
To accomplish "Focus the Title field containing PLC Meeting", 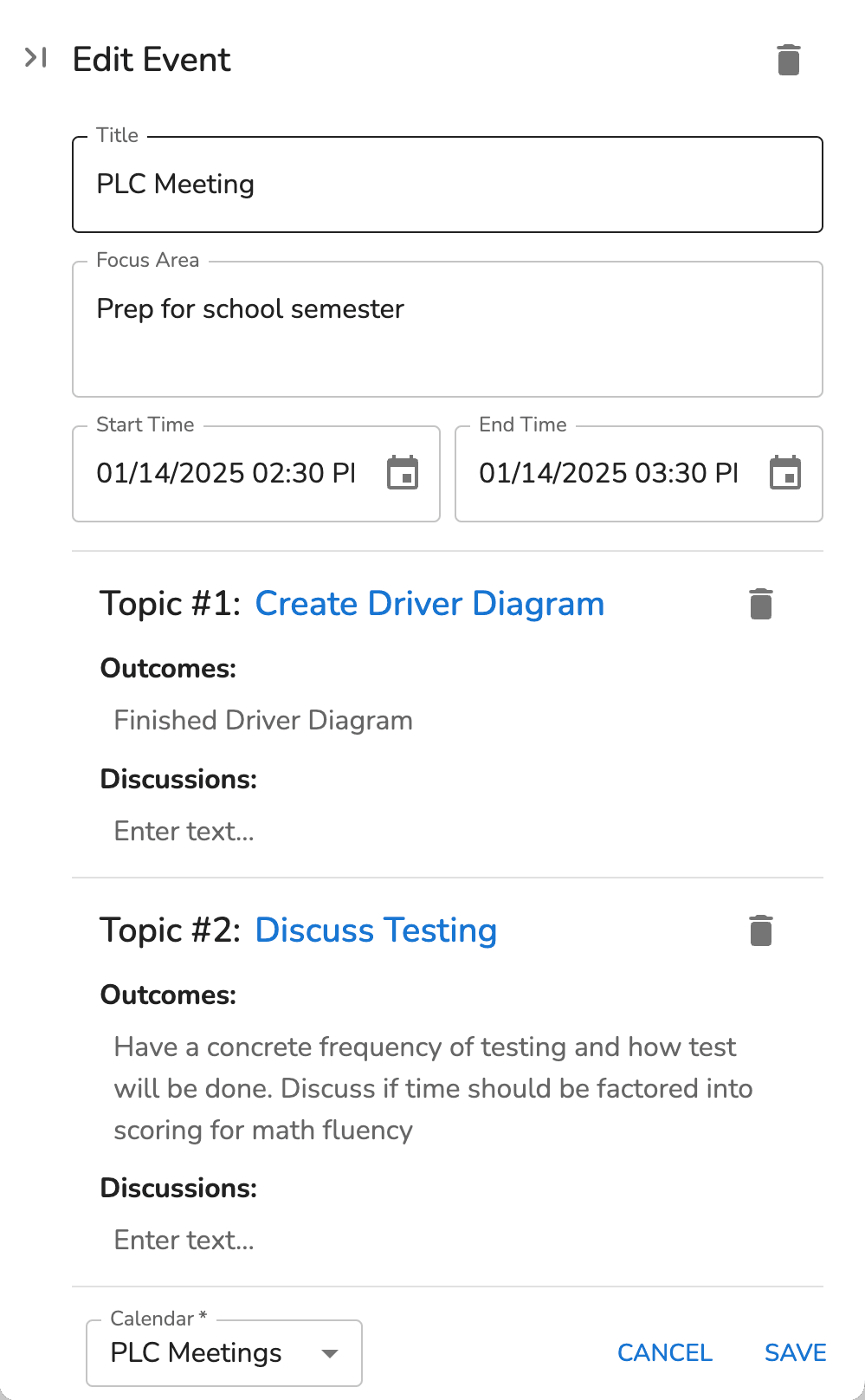I will (448, 185).
